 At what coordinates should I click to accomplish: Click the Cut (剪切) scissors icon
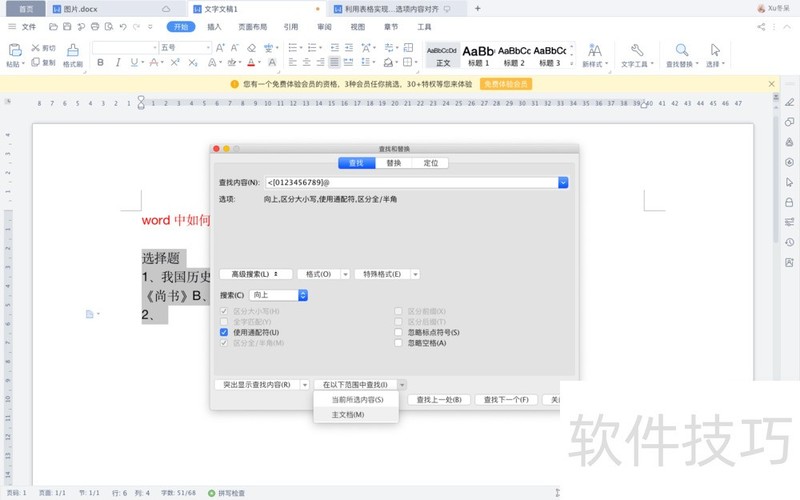[x=36, y=47]
